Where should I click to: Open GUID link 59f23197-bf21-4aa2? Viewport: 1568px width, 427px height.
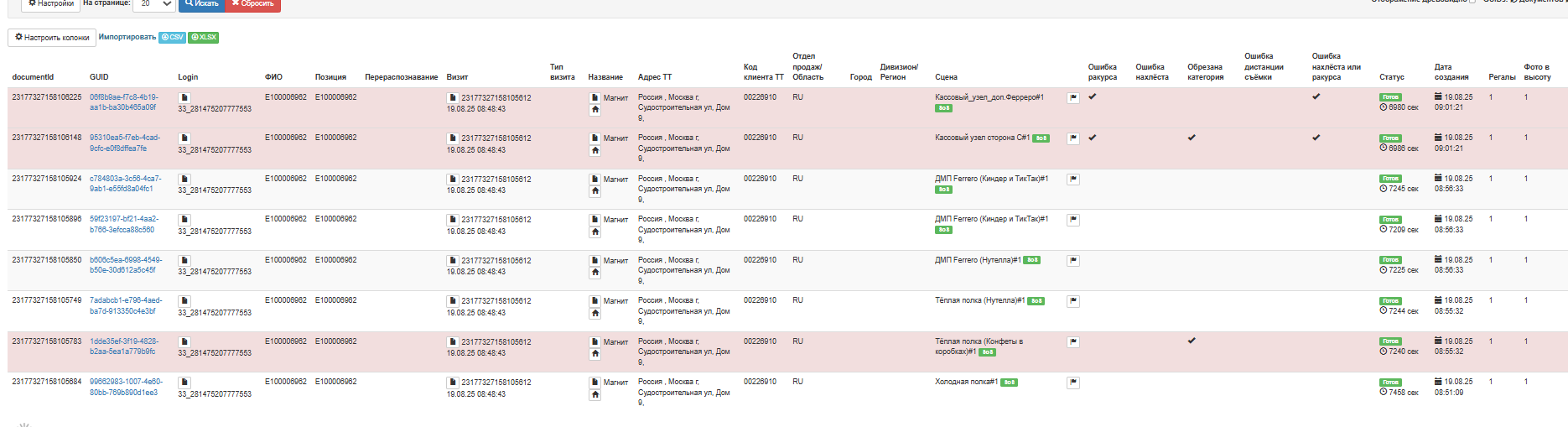tap(124, 224)
